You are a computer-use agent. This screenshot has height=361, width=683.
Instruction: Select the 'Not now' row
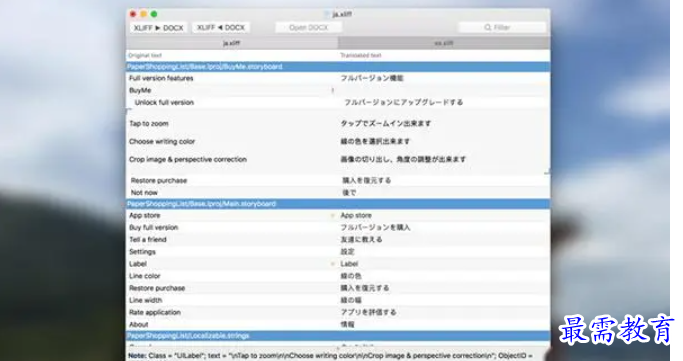point(338,192)
